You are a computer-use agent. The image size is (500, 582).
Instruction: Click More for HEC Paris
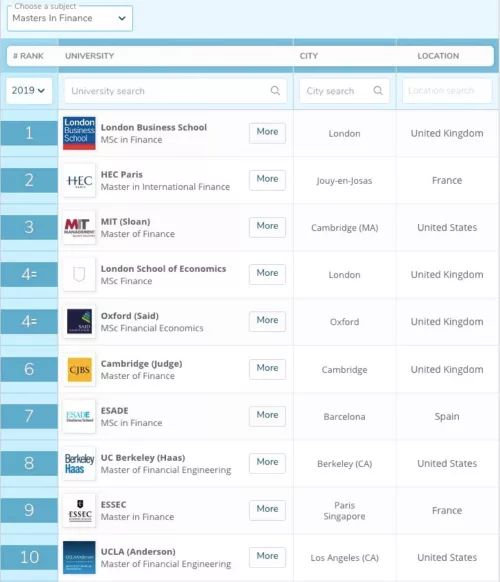[x=267, y=179]
